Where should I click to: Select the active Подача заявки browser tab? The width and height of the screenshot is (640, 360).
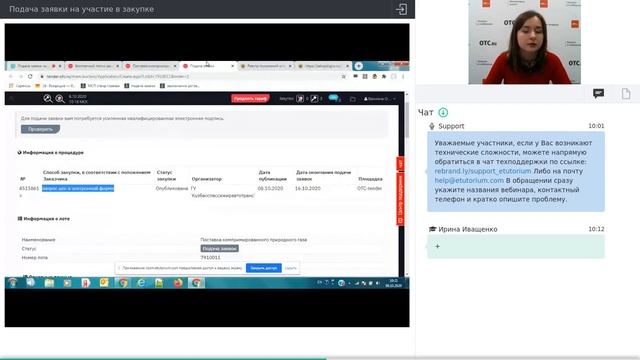(208, 66)
